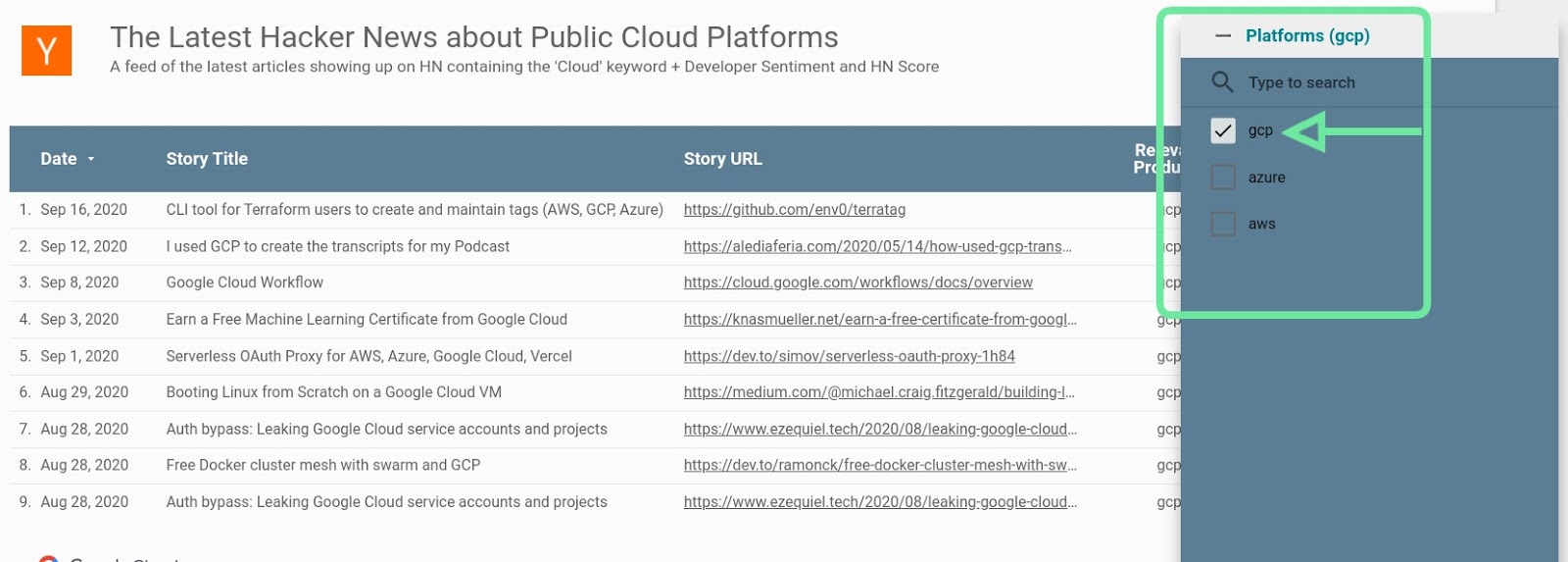This screenshot has height=562, width=1568.
Task: Click the dashboard title about Public Cloud Platforms
Action: point(474,37)
